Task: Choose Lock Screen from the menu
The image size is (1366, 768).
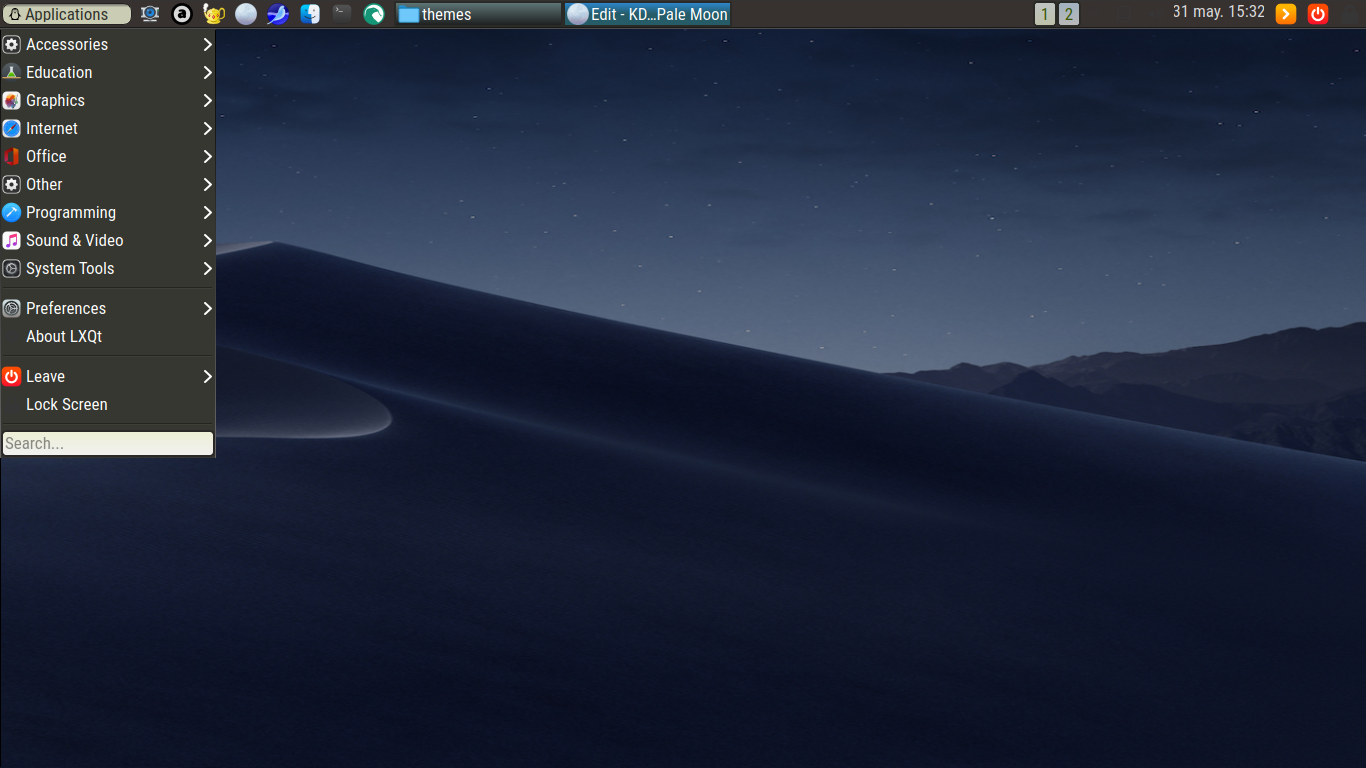Action: [108, 404]
